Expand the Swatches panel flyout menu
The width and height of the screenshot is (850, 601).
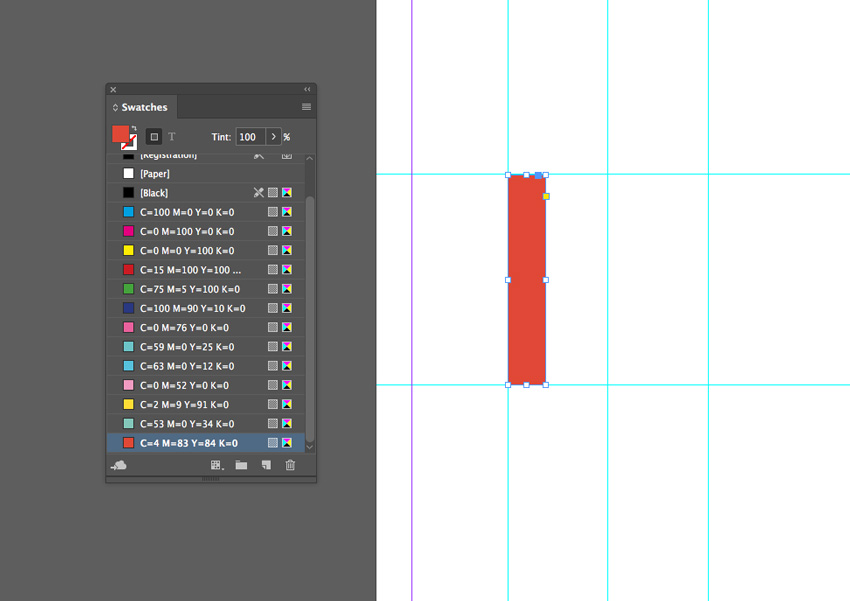tap(306, 107)
